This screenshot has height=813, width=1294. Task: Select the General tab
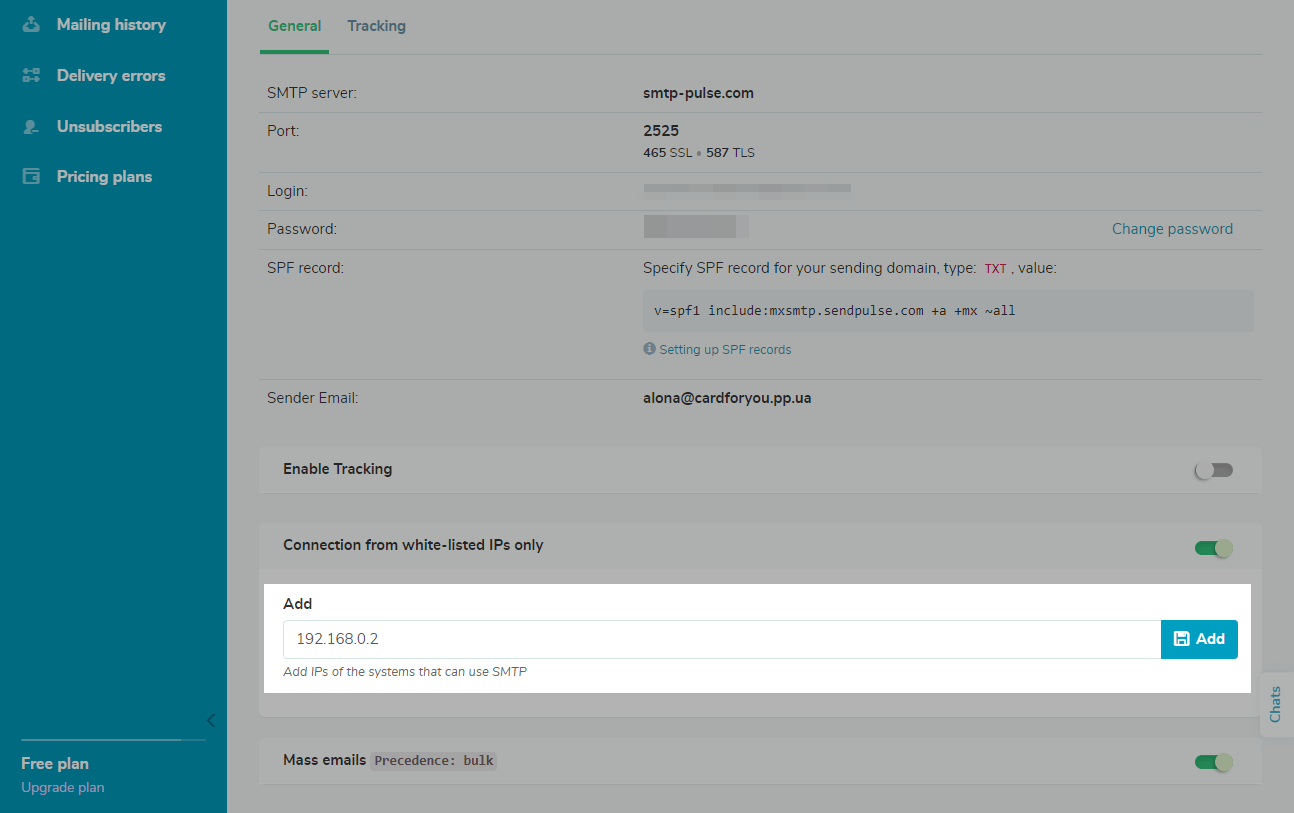coord(294,26)
